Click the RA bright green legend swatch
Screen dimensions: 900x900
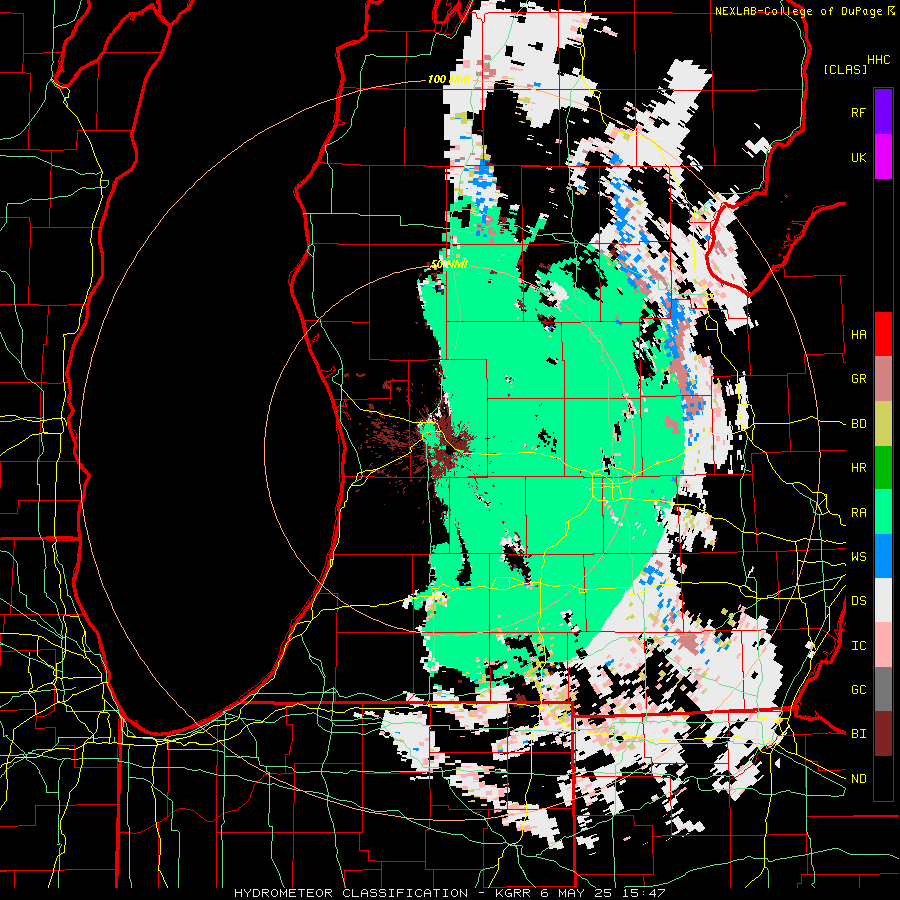pos(883,512)
